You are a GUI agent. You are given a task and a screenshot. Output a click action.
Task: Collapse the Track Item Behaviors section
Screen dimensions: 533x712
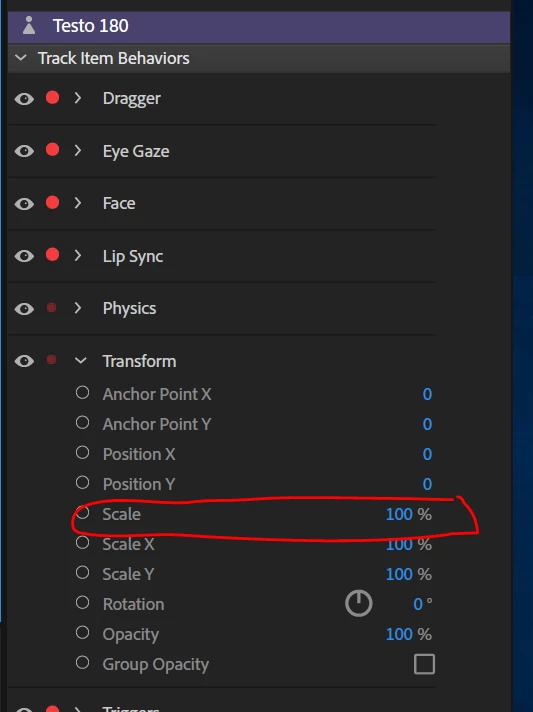coord(21,58)
